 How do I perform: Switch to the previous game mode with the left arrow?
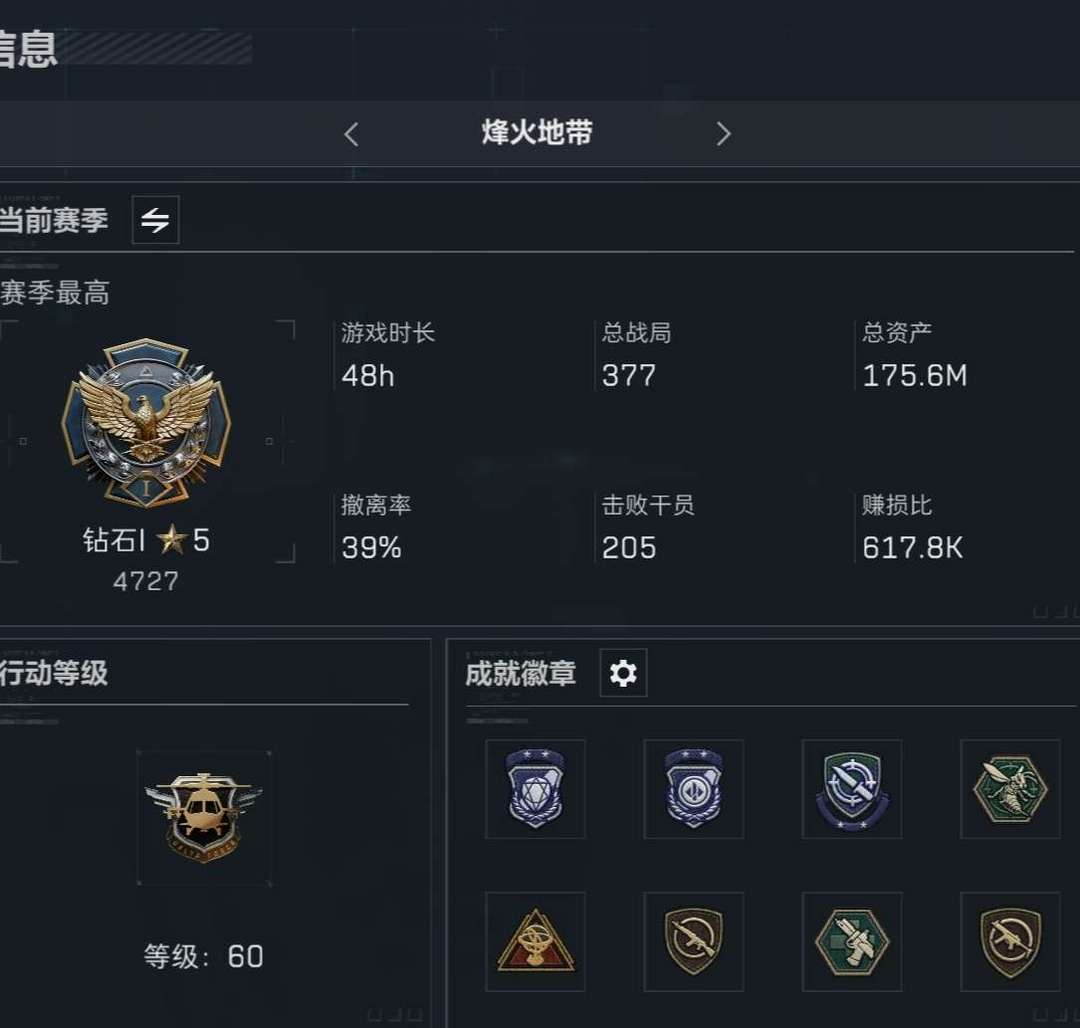(351, 134)
